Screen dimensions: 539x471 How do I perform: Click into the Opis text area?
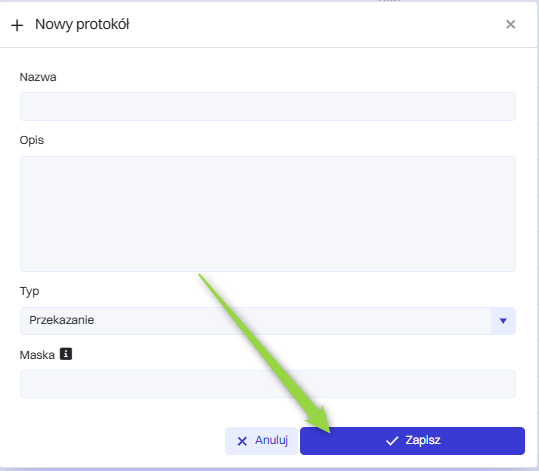[x=268, y=214]
